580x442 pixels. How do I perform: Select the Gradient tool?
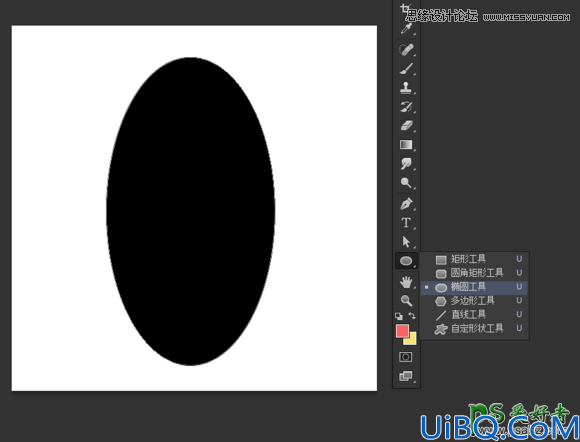[406, 144]
